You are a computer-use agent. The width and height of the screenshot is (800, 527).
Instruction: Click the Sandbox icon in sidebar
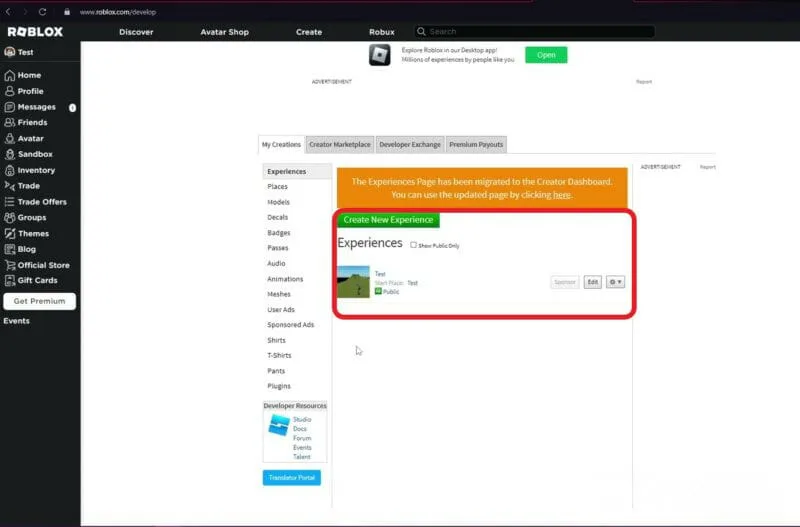pos(10,154)
